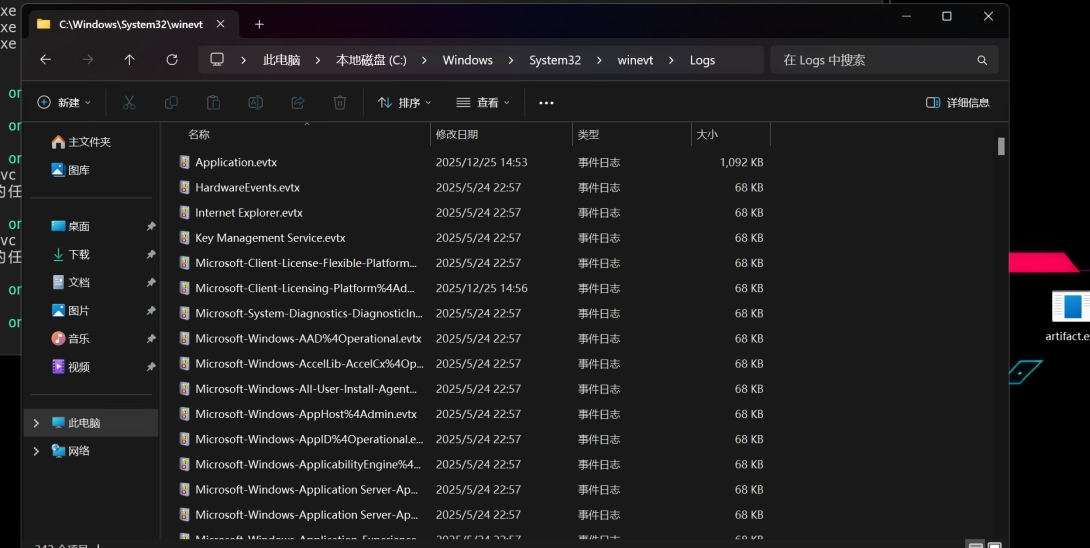Click the Rename icon in toolbar
The width and height of the screenshot is (1090, 548).
(255, 103)
